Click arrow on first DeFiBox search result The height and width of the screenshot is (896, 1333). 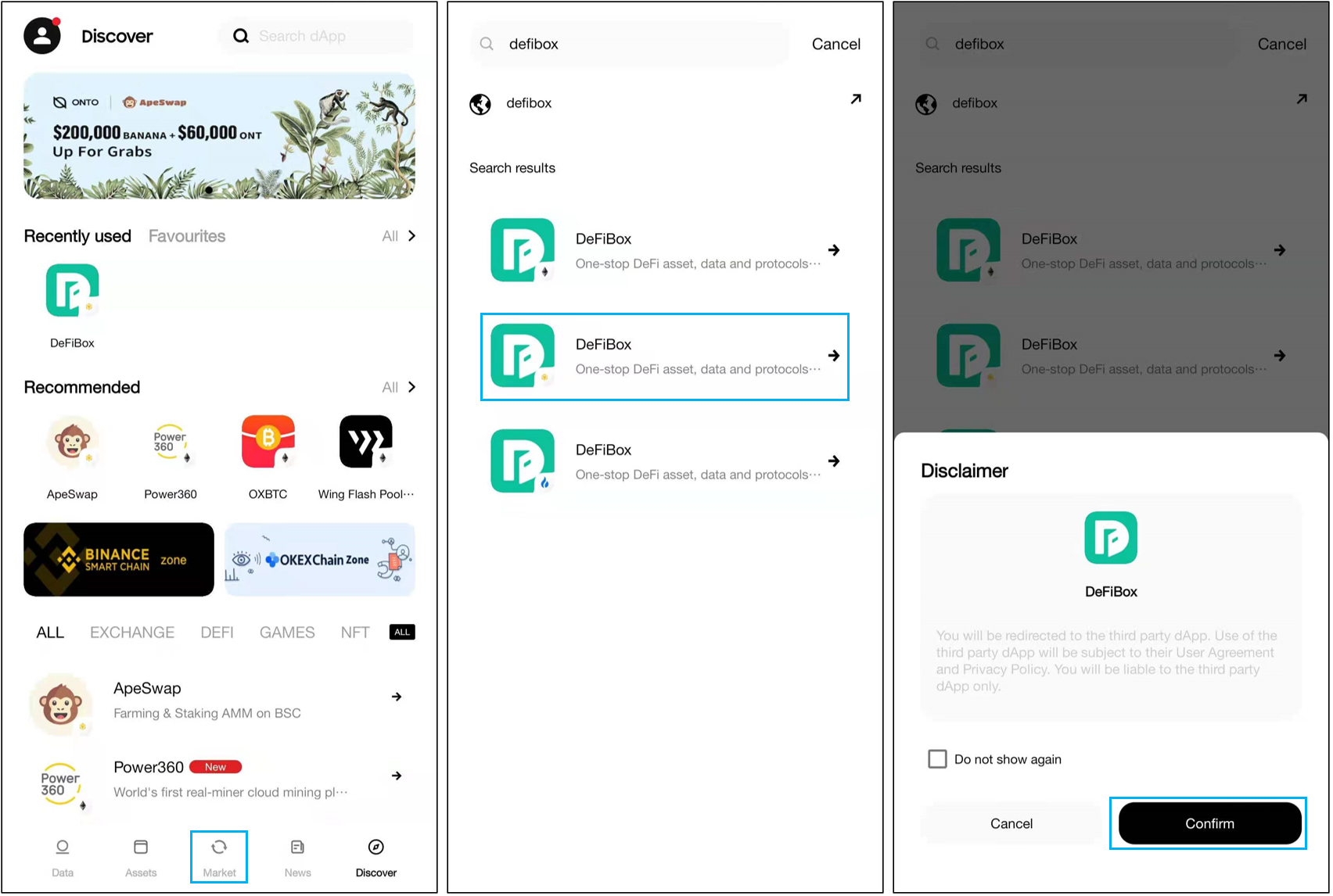[x=834, y=250]
